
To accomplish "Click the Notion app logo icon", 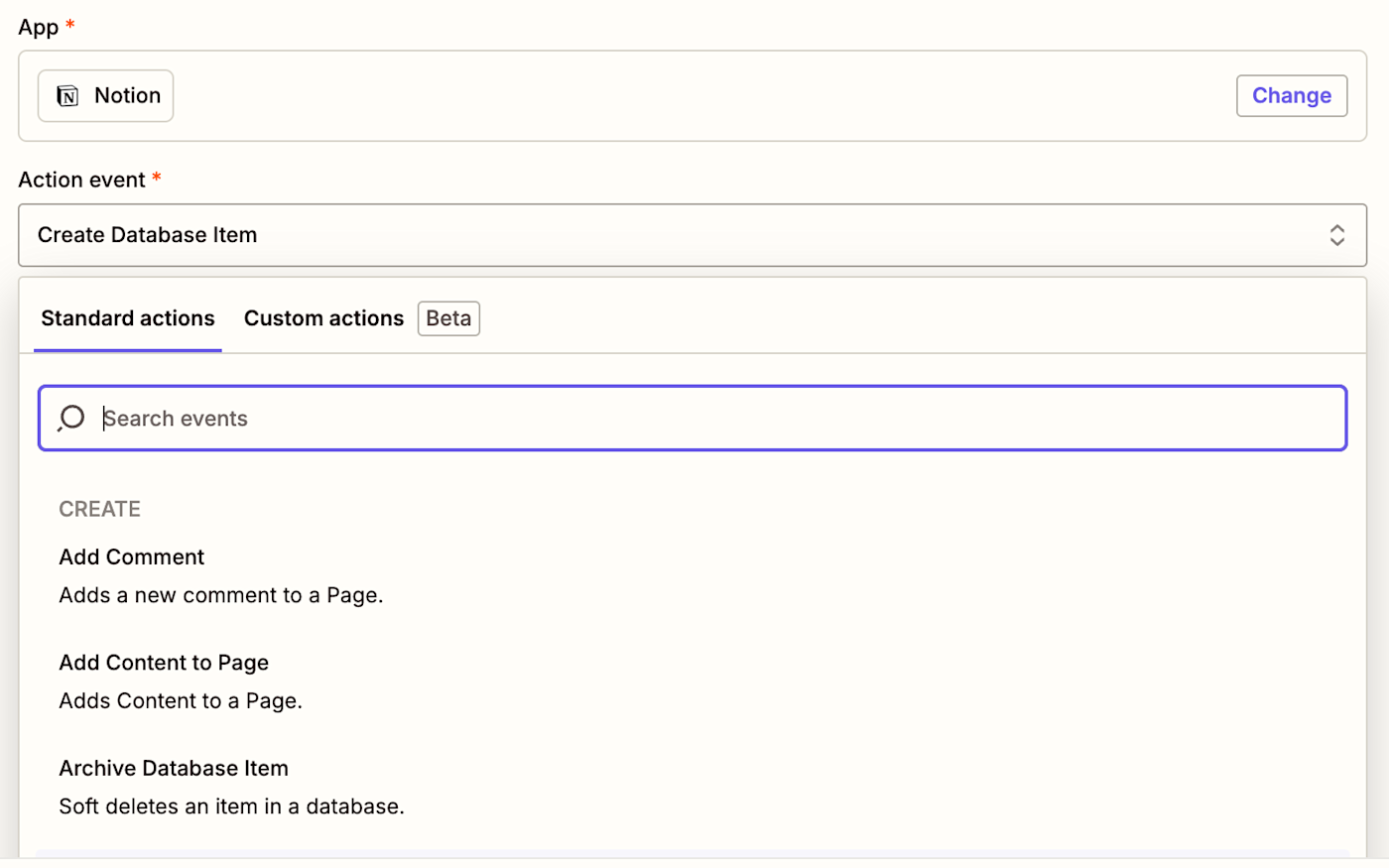I will [x=67, y=96].
